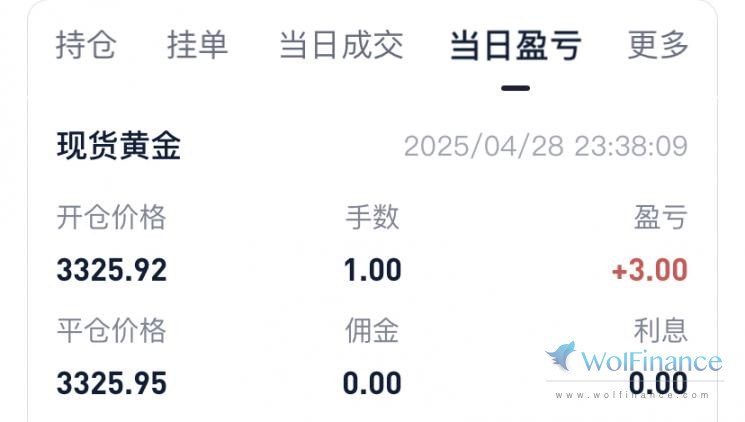
Task: Switch to the 持仓 tab
Action: (86, 45)
